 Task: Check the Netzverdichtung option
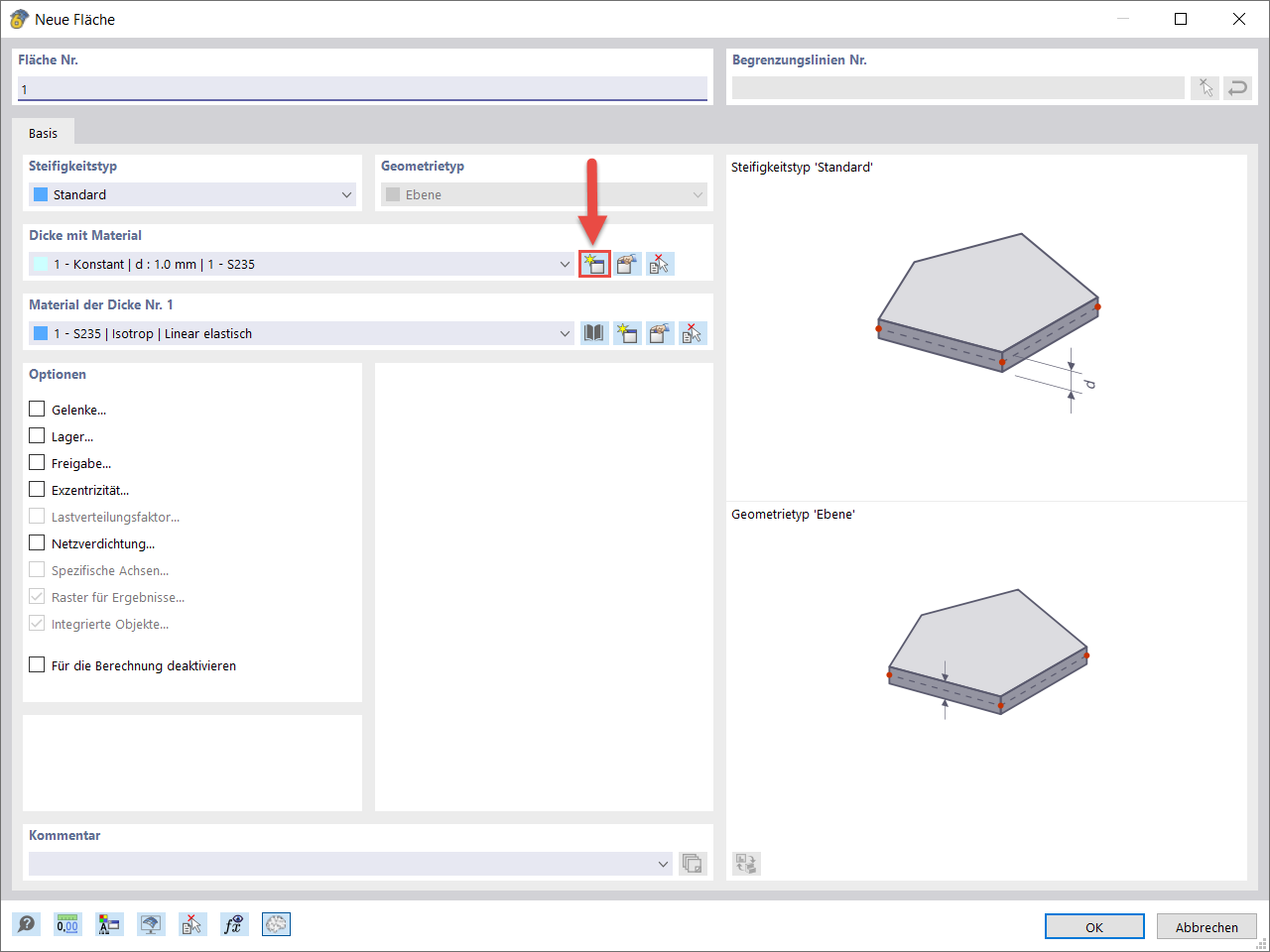(37, 542)
